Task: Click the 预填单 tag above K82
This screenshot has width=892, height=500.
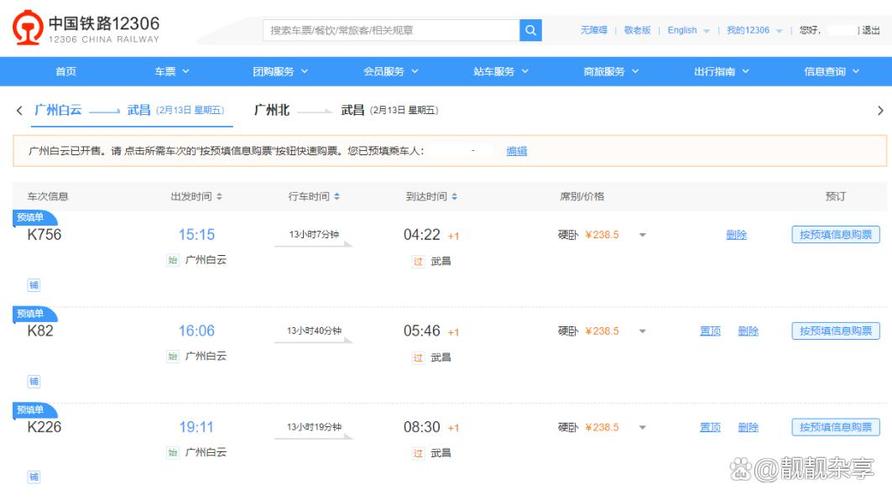Action: (x=34, y=313)
